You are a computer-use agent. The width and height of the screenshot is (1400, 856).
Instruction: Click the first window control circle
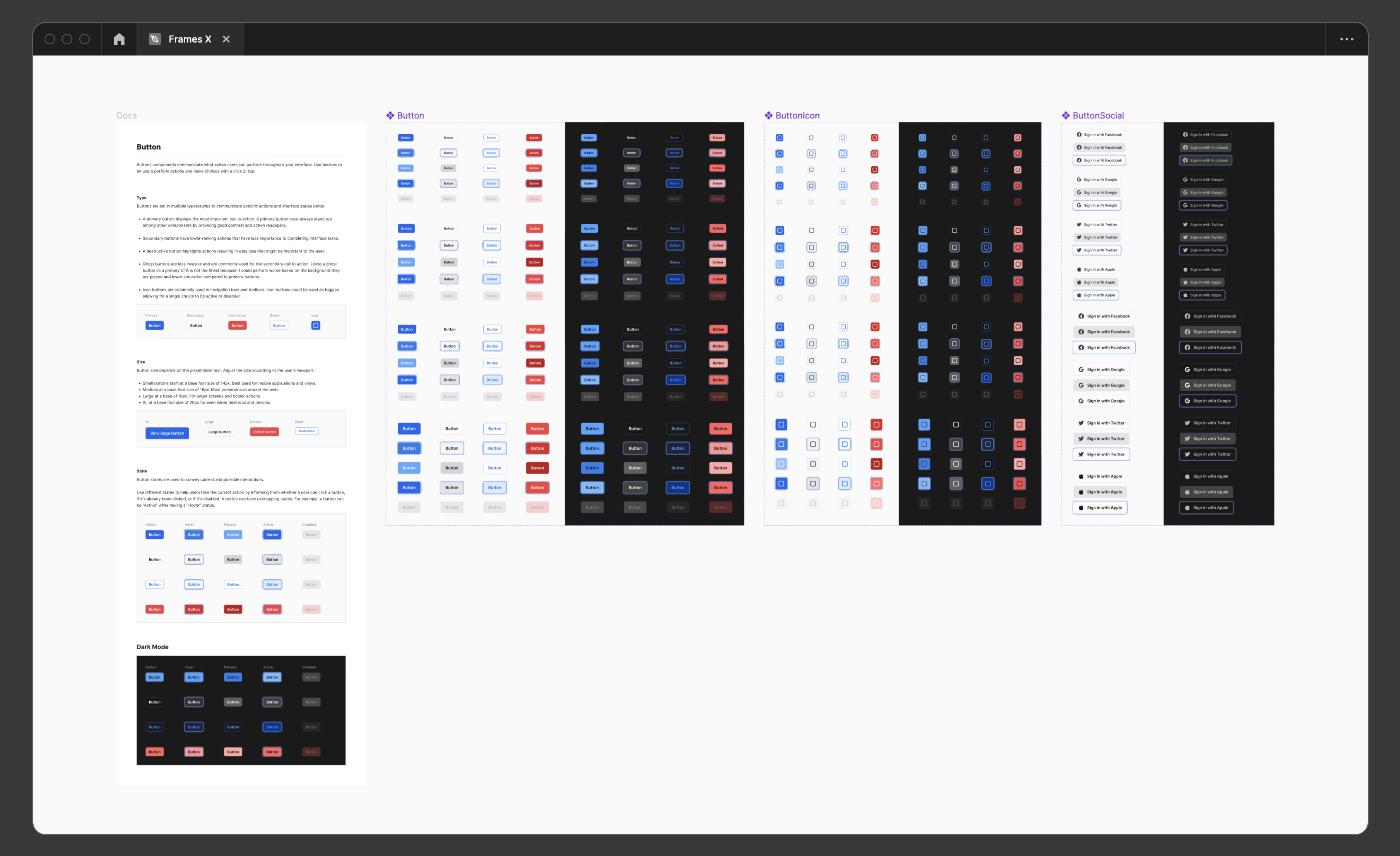(50, 39)
